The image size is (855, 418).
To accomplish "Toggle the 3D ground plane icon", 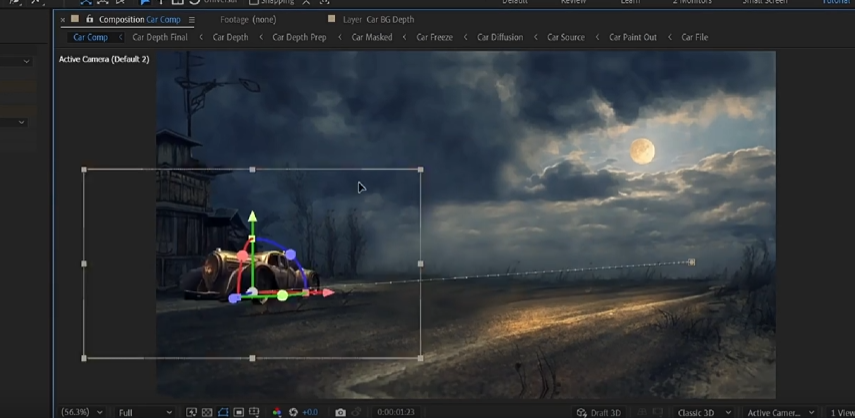I will click(642, 413).
